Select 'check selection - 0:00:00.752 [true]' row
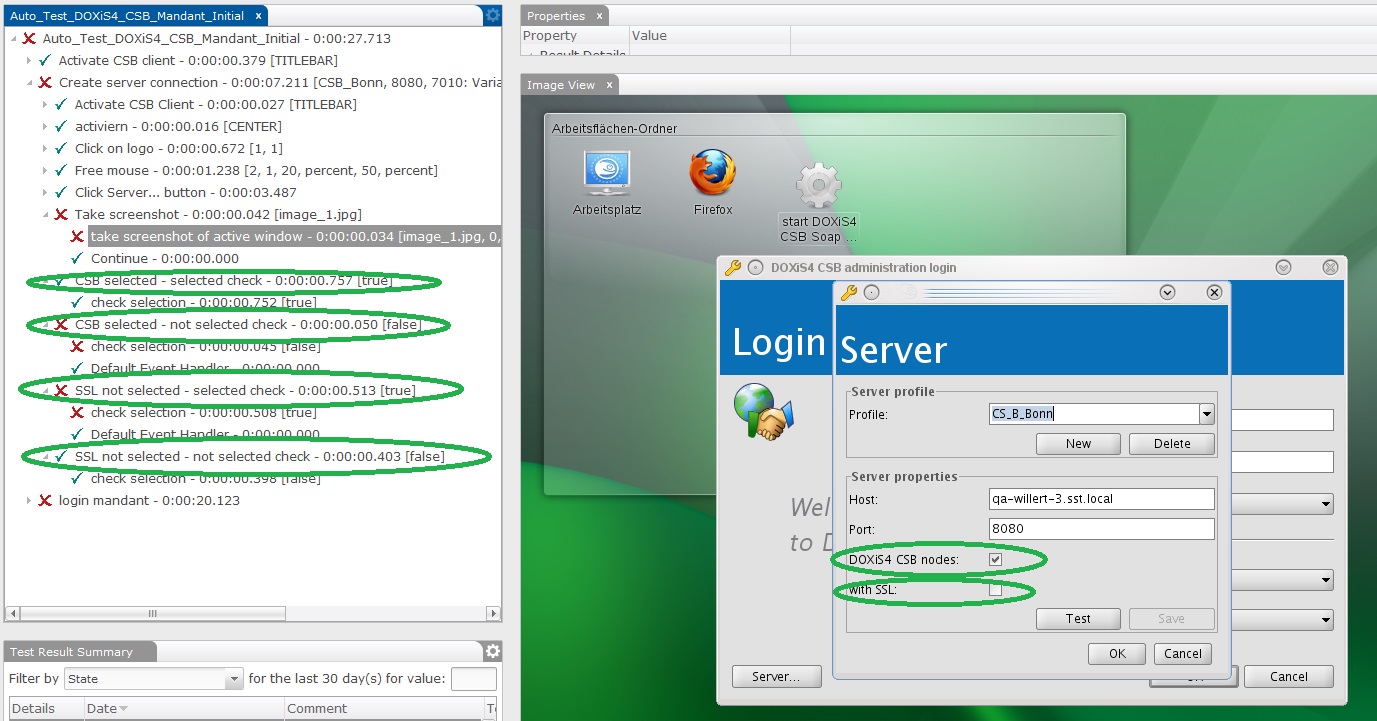The width and height of the screenshot is (1377, 721). (x=203, y=302)
